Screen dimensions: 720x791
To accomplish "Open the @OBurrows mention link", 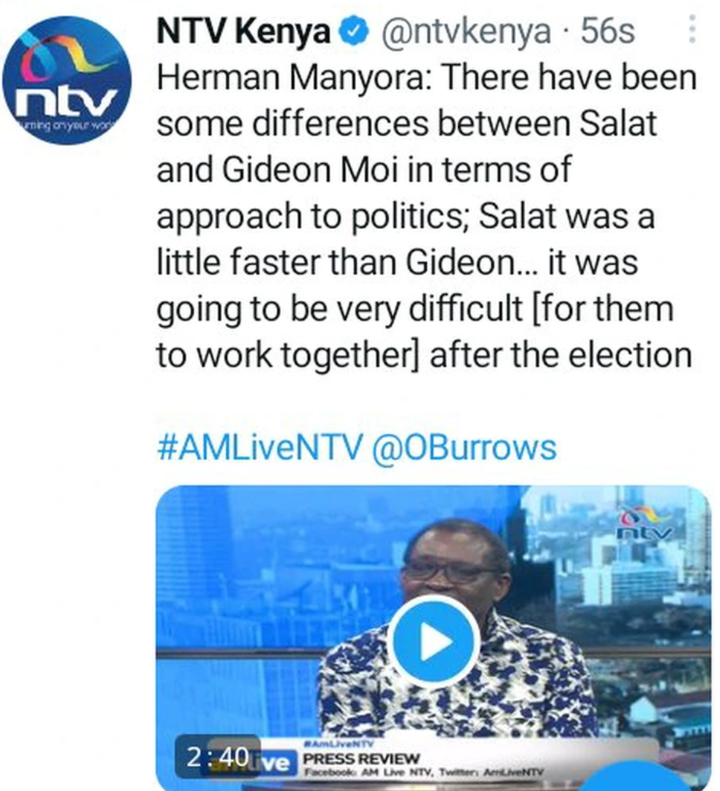I will click(464, 447).
